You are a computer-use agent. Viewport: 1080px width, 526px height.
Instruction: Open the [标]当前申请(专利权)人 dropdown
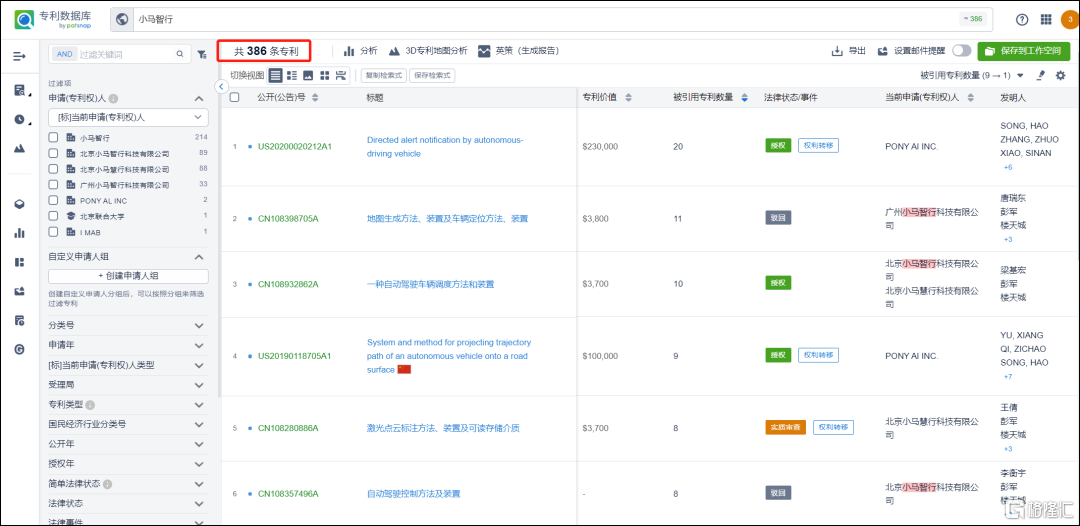[128, 118]
